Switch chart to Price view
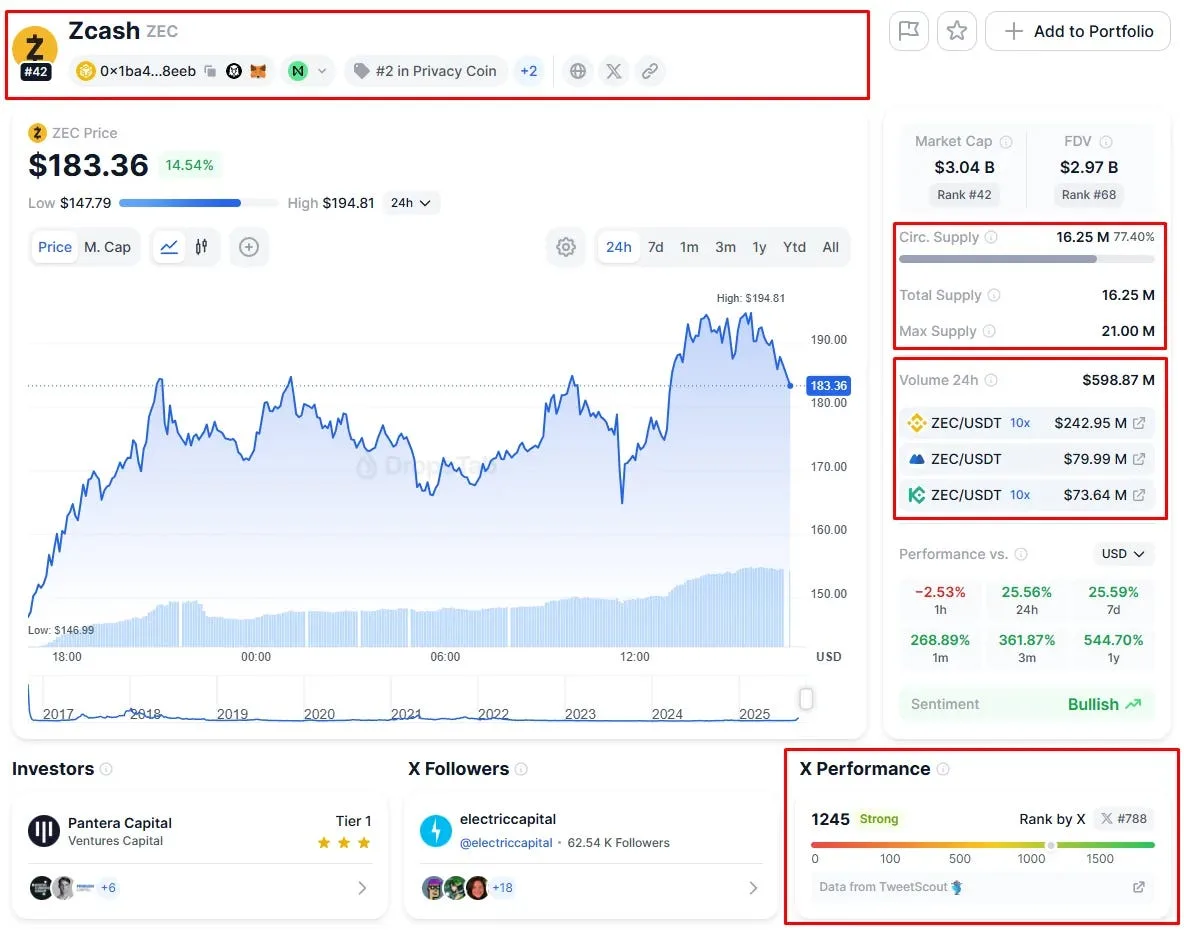The width and height of the screenshot is (1184, 930). coord(54,247)
